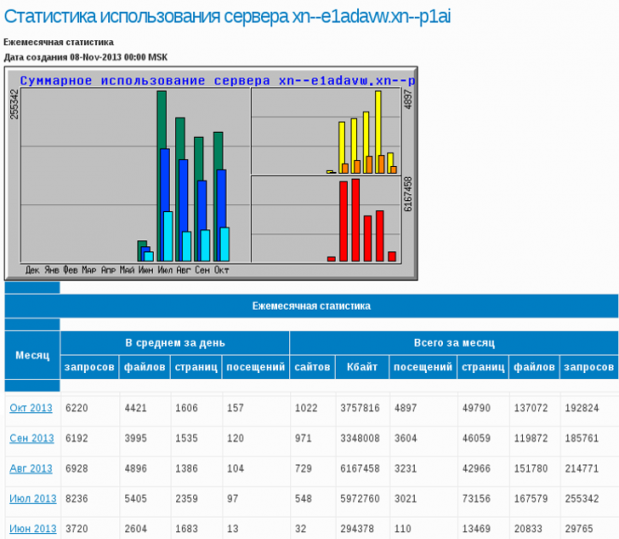Click the 'Кбайт' column header
The height and width of the screenshot is (539, 619).
click(361, 368)
